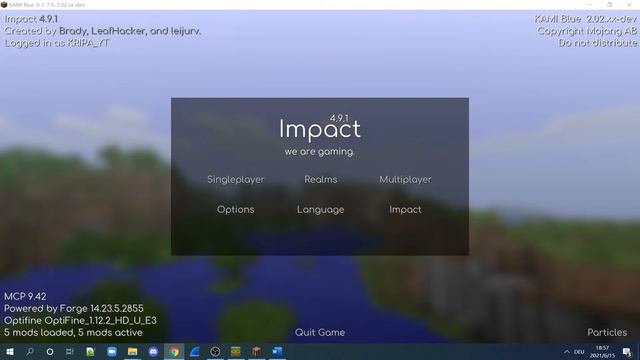Click the 'Logged in as KRIPA_YT' text
This screenshot has height=360, width=640.
[x=57, y=43]
